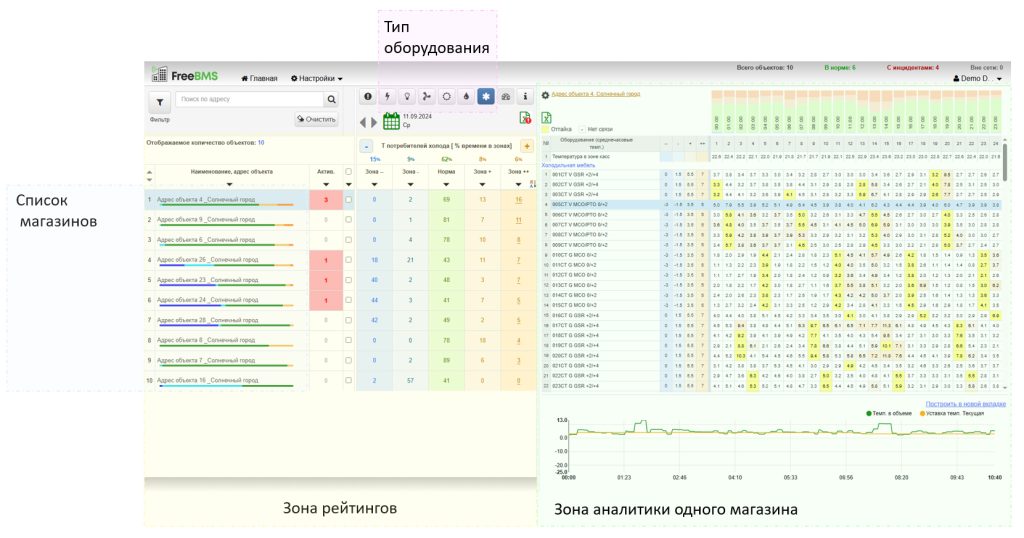Check box for Адрес объекта 16
The width and height of the screenshot is (1024, 538).
348,380
